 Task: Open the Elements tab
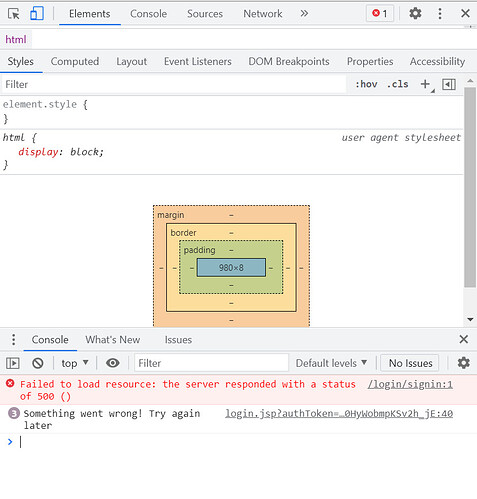click(90, 14)
